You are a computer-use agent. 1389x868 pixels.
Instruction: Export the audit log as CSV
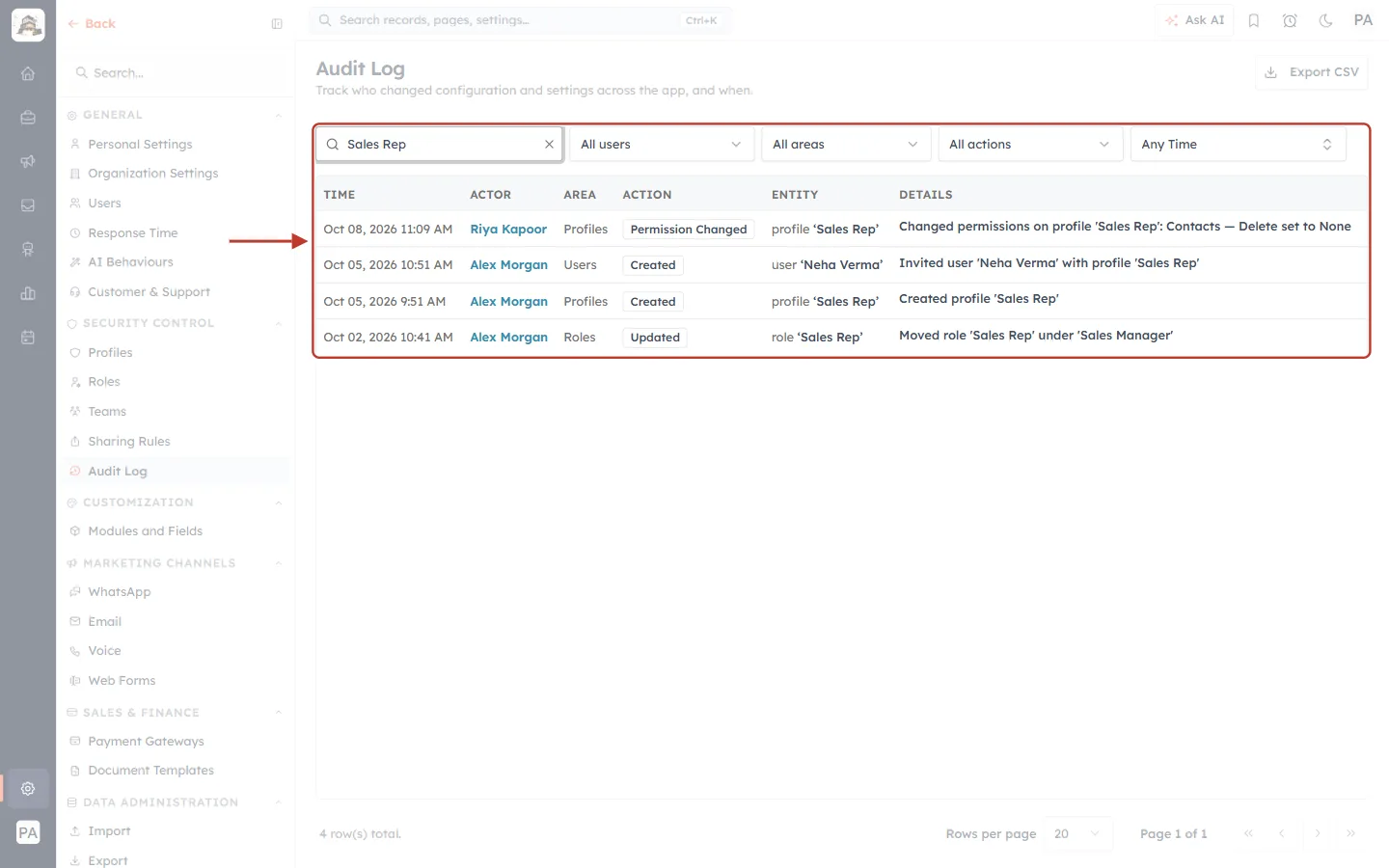coord(1312,72)
